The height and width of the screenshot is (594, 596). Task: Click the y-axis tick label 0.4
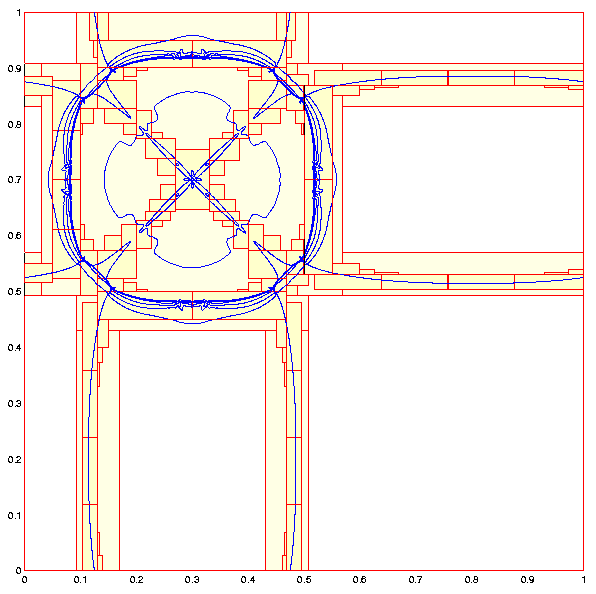14,347
